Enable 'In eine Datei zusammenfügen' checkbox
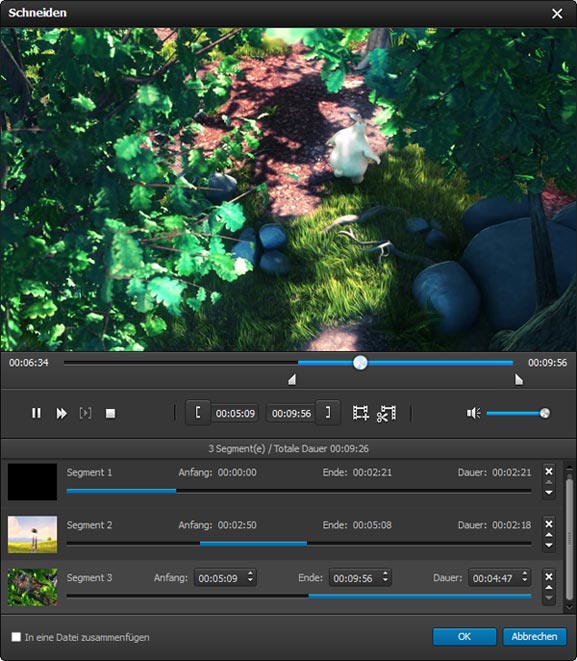 click(16, 637)
